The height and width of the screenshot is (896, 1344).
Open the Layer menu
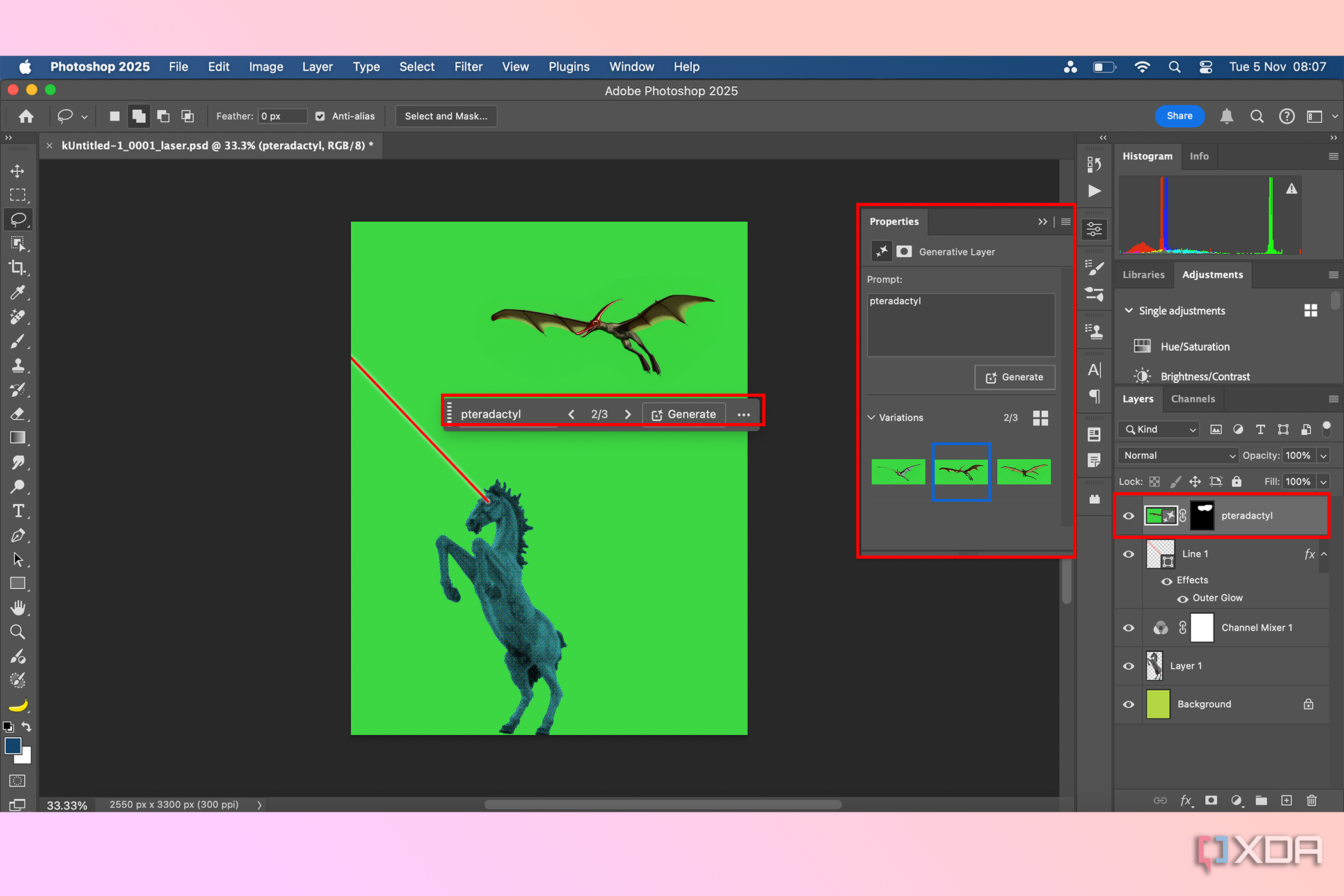(317, 67)
